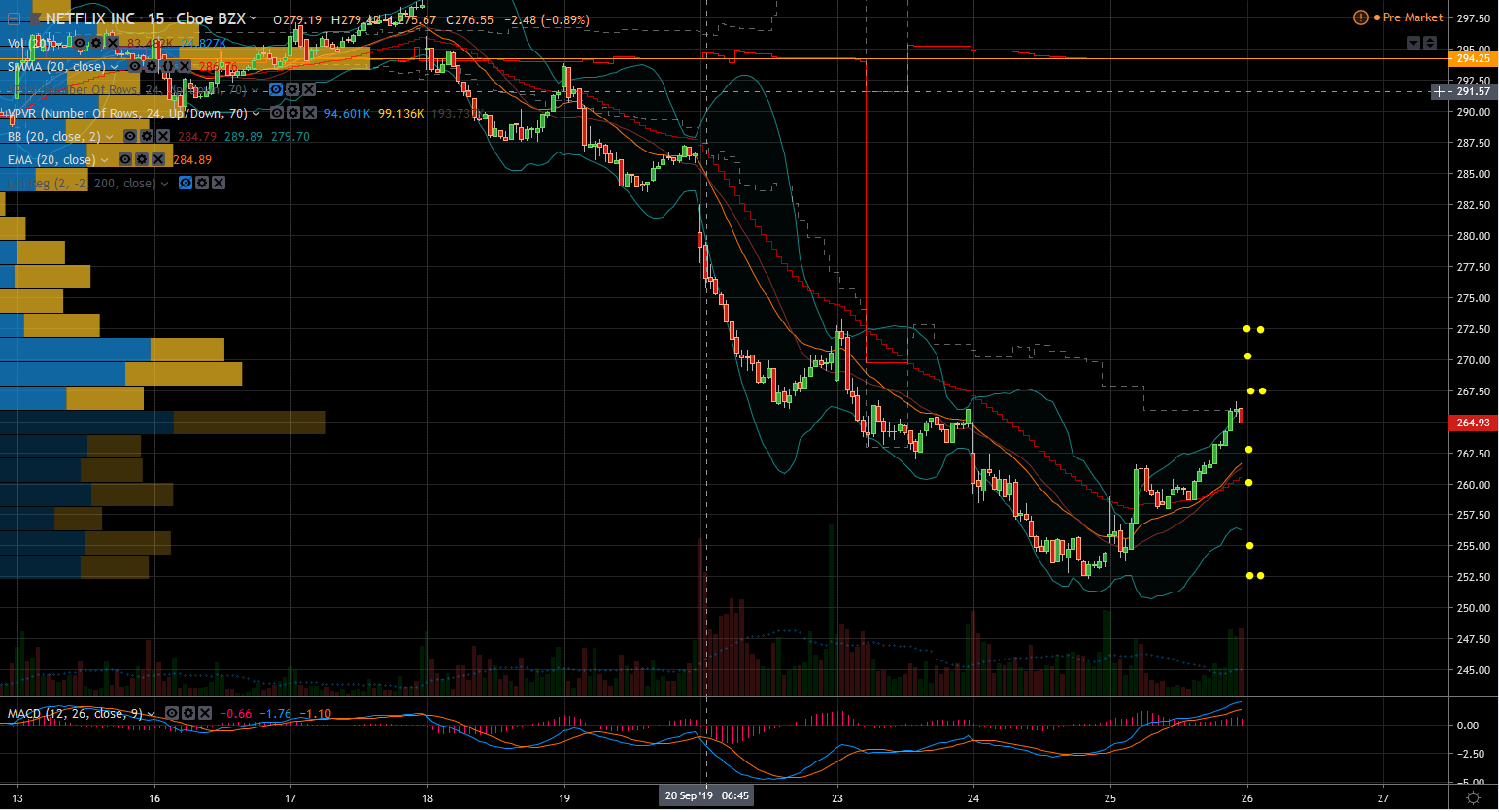Click the -1.76 MACD value

(276, 714)
